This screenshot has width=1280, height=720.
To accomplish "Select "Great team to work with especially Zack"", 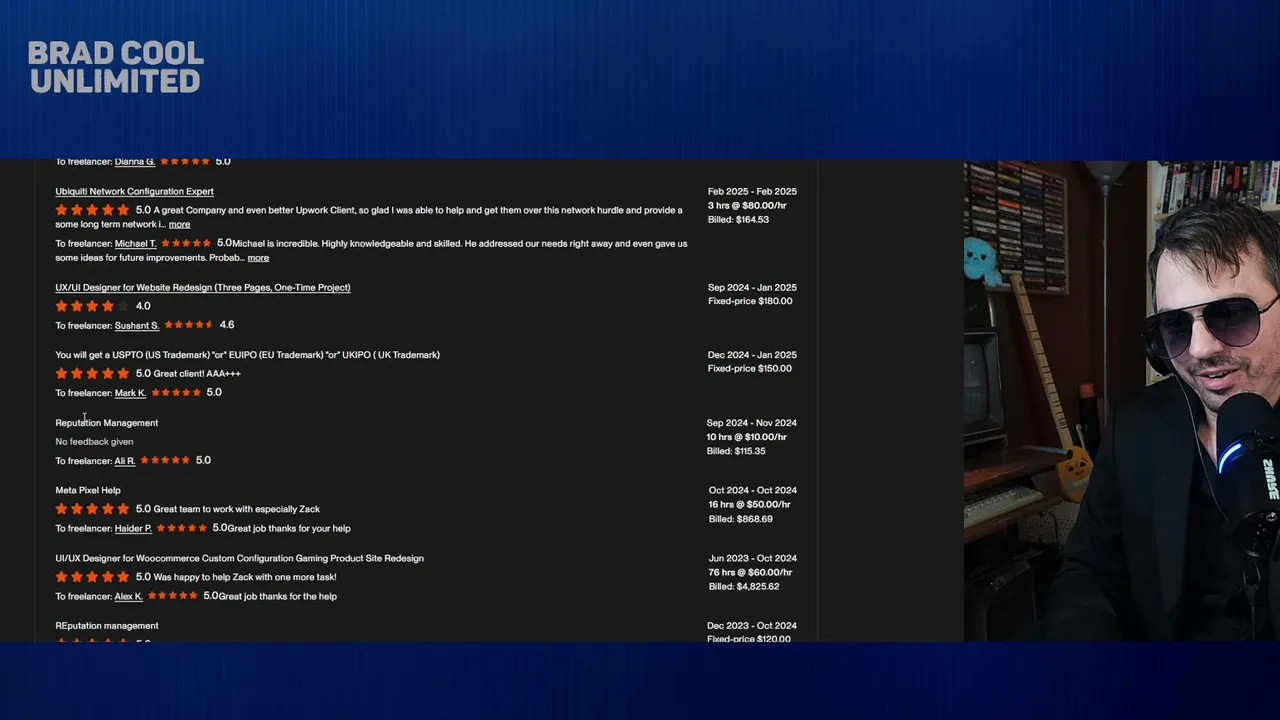I will (237, 509).
